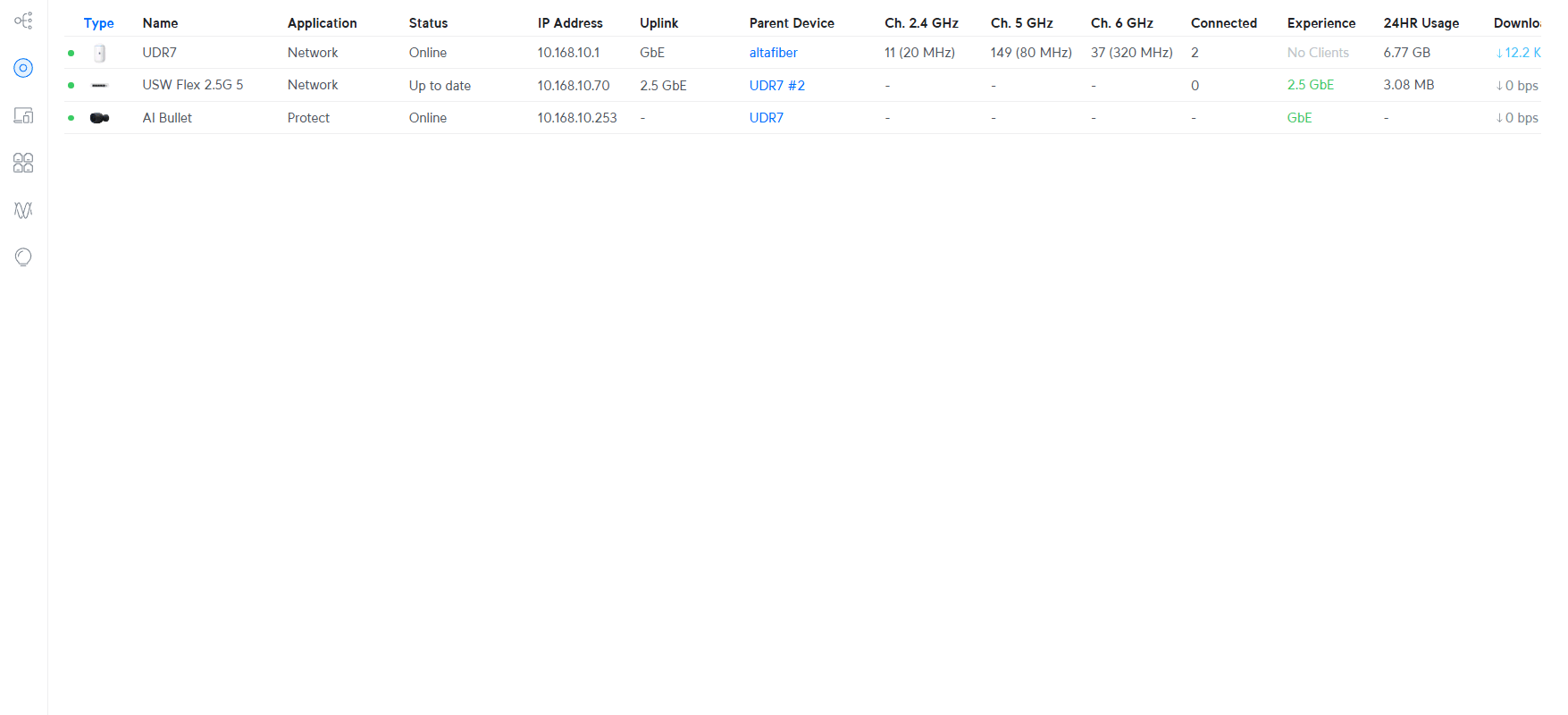Open the altafiber parent device link
This screenshot has width=1568, height=715.
[x=774, y=53]
